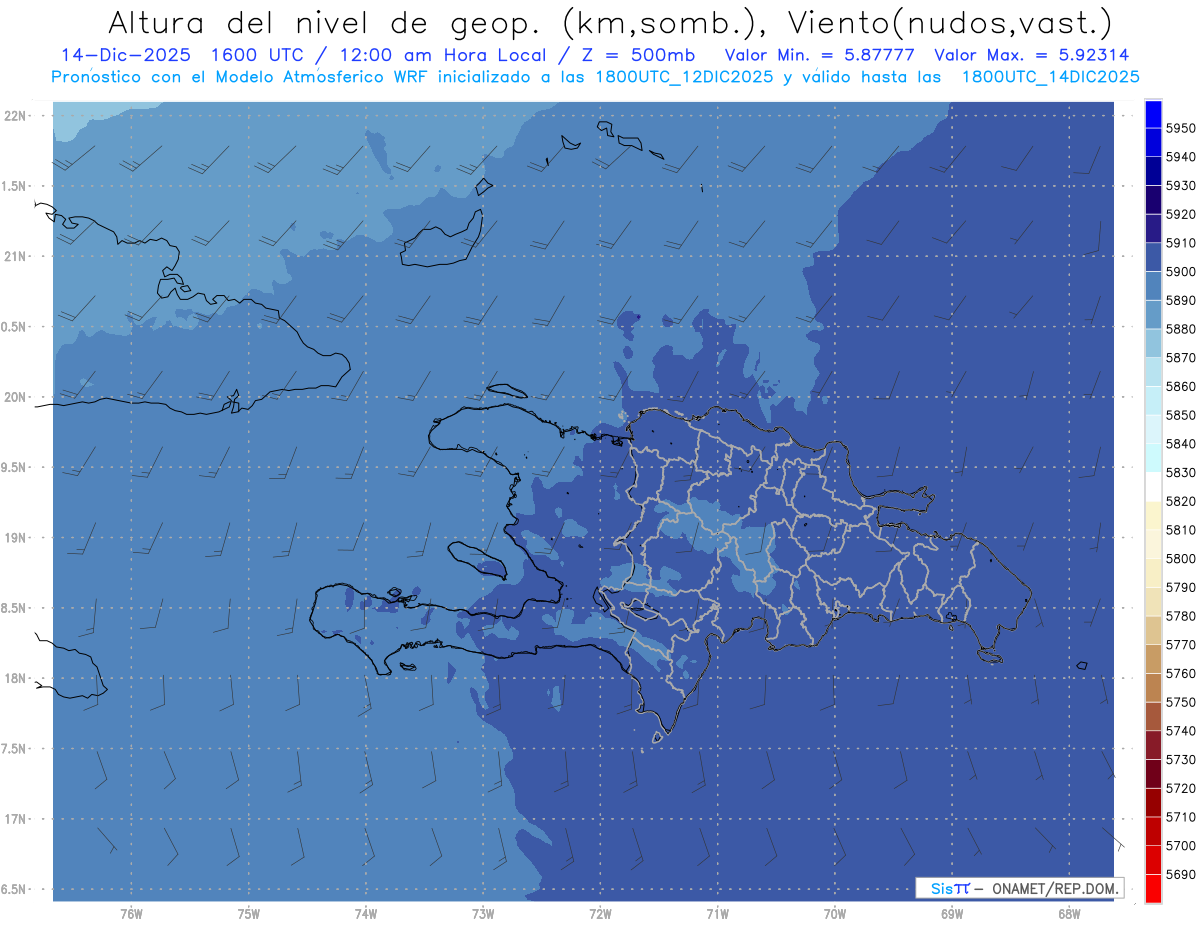Image resolution: width=1200 pixels, height=927 pixels.
Task: Click the 76W longitude label
Action: [x=131, y=914]
